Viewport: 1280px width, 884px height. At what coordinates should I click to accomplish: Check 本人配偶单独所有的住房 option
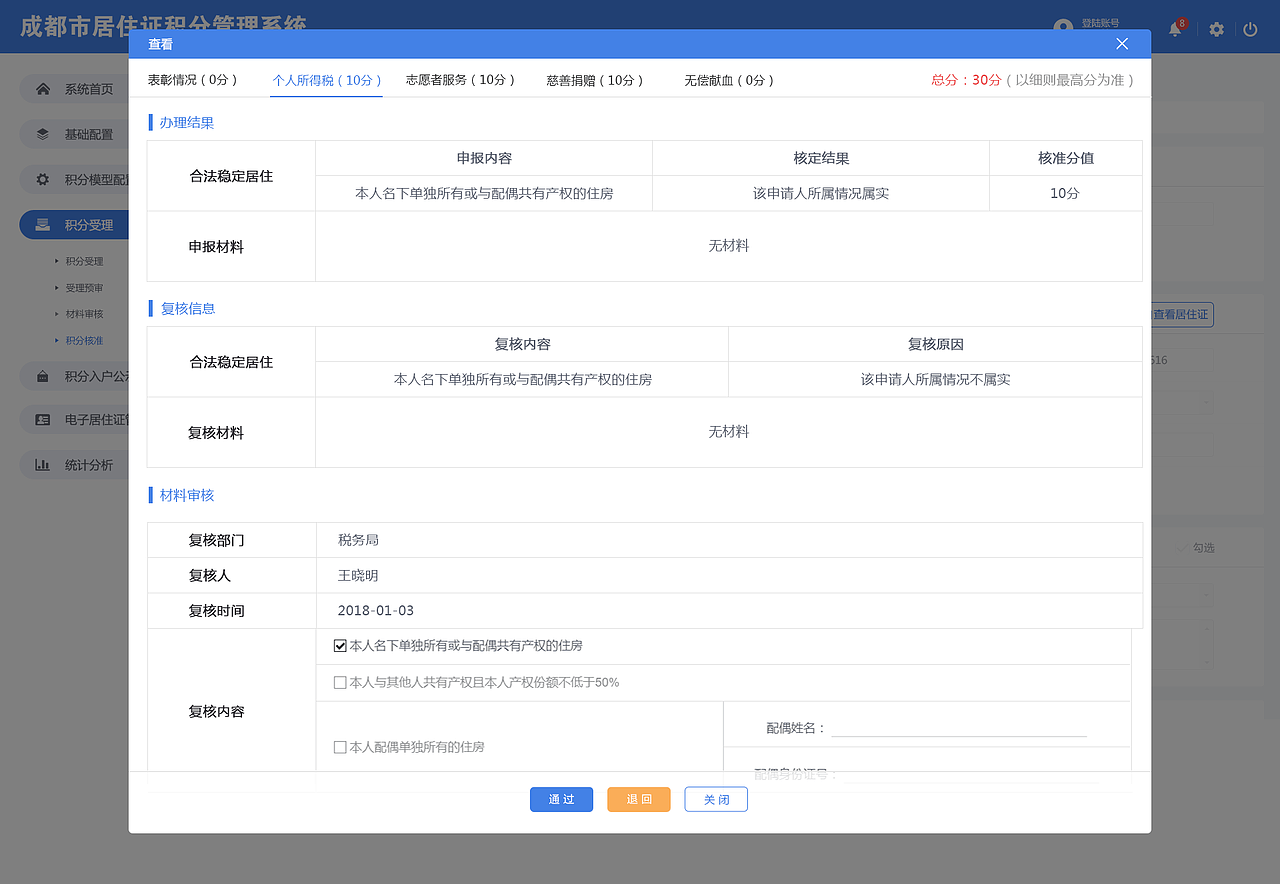[340, 747]
